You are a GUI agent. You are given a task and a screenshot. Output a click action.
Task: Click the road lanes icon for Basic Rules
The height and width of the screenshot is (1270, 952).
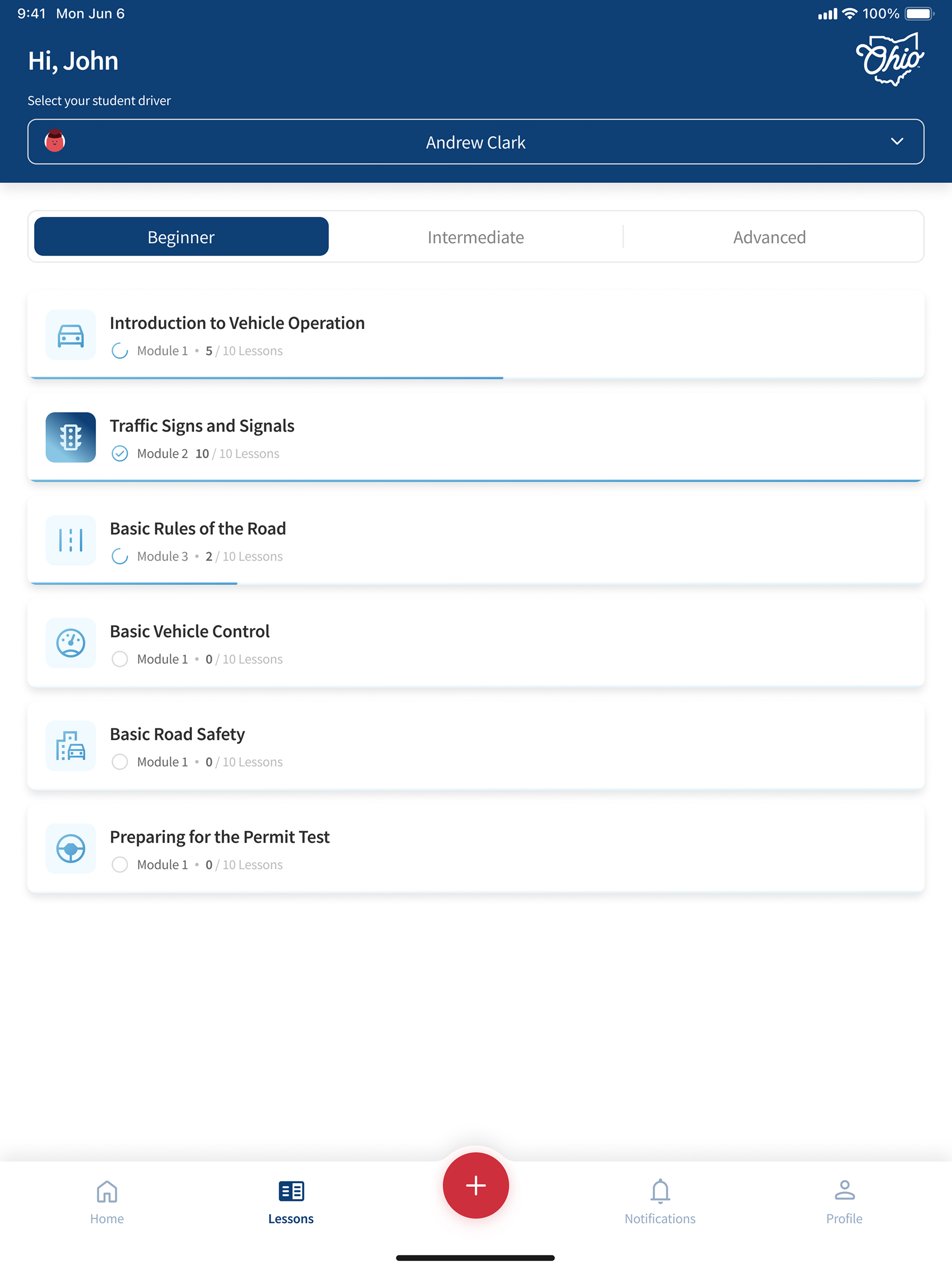[71, 540]
